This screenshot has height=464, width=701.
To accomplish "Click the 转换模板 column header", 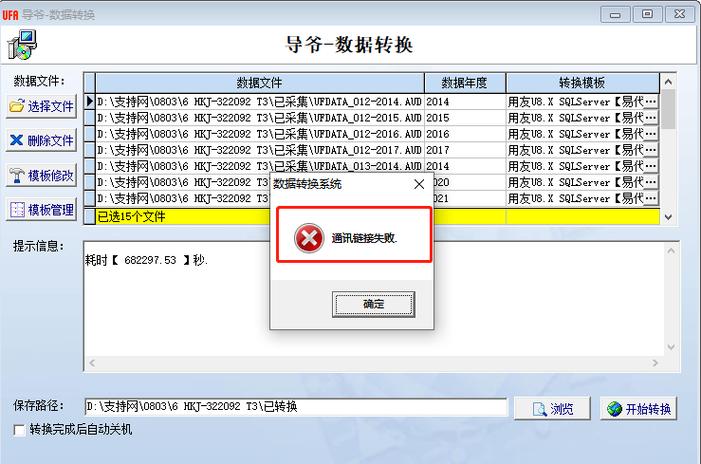I will click(x=583, y=83).
